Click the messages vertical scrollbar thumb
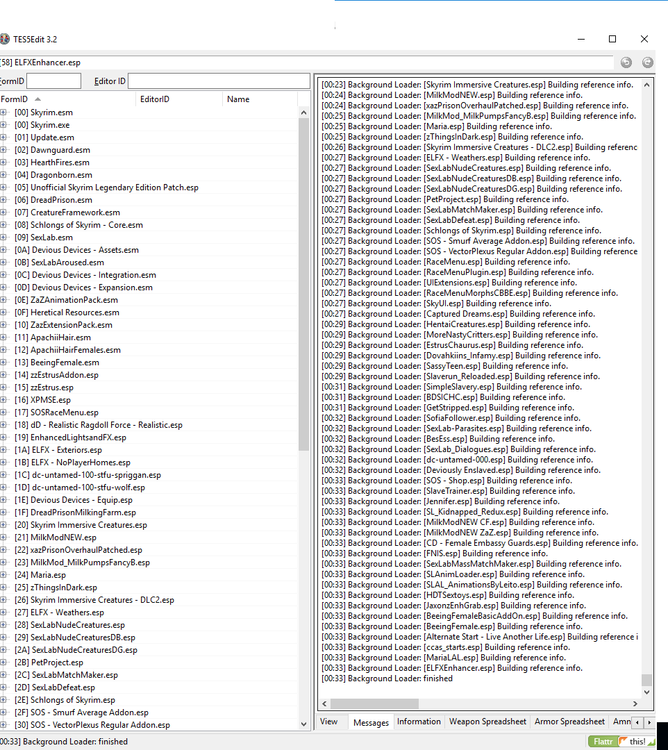Image resolution: width=668 pixels, height=750 pixels. pyautogui.click(x=646, y=680)
